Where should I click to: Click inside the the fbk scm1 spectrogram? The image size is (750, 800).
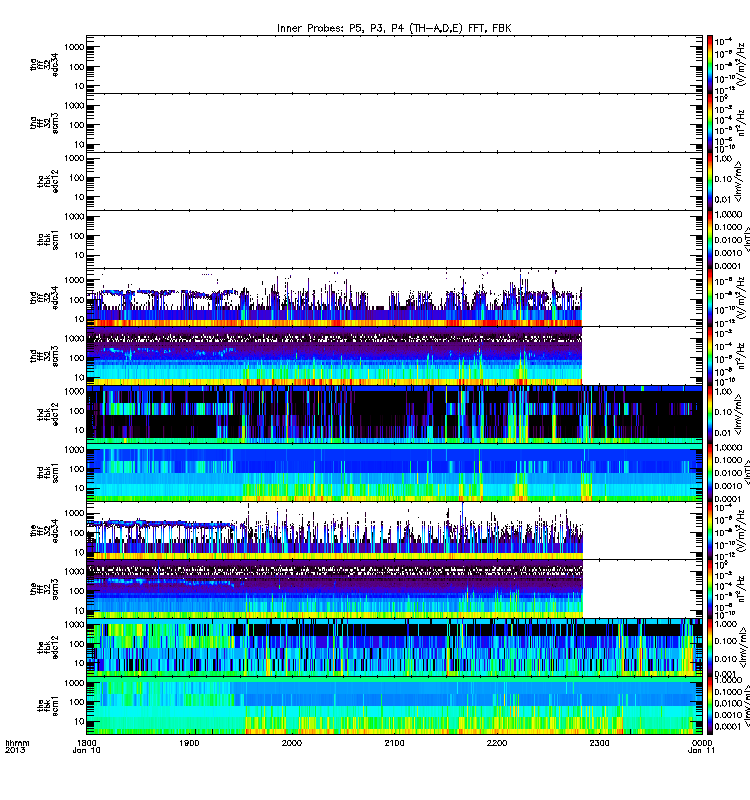[394, 706]
